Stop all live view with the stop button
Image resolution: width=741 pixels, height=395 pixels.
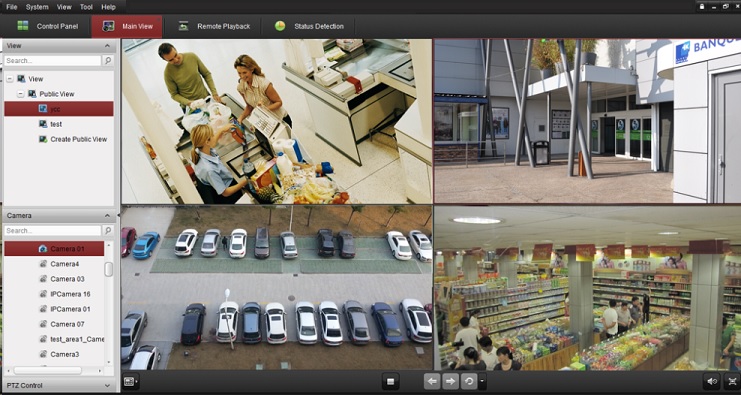[x=390, y=382]
